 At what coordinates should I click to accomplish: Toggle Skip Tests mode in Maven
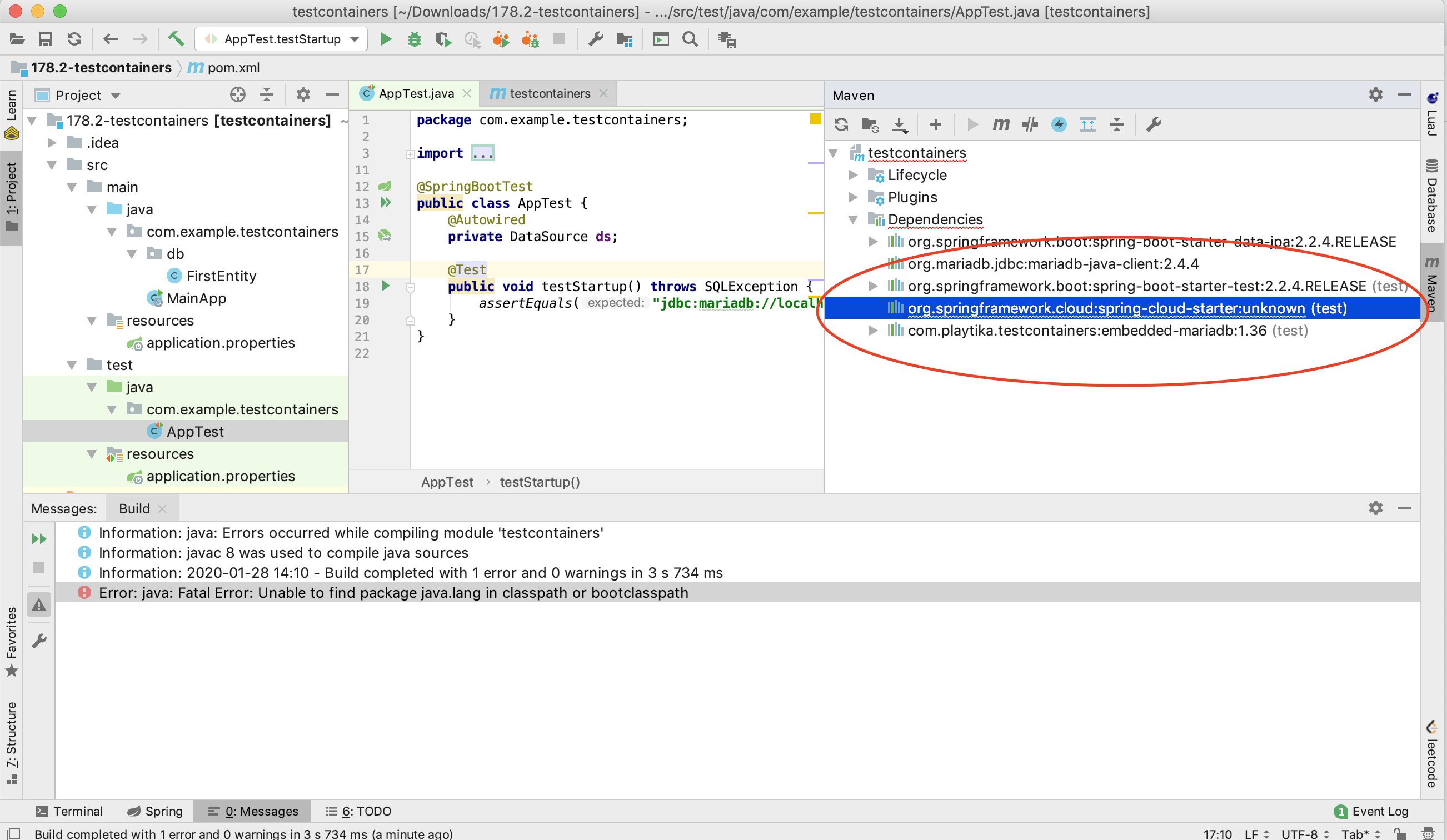[1059, 124]
